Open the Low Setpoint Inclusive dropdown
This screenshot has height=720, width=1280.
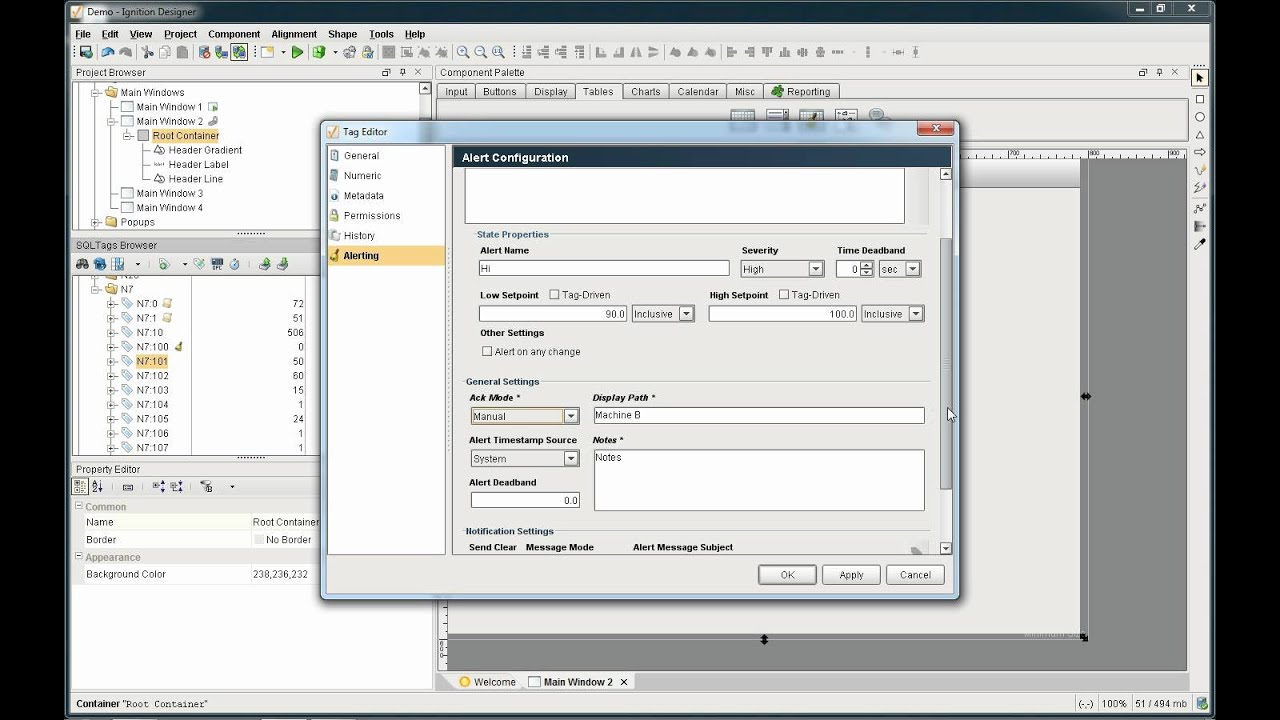click(686, 314)
